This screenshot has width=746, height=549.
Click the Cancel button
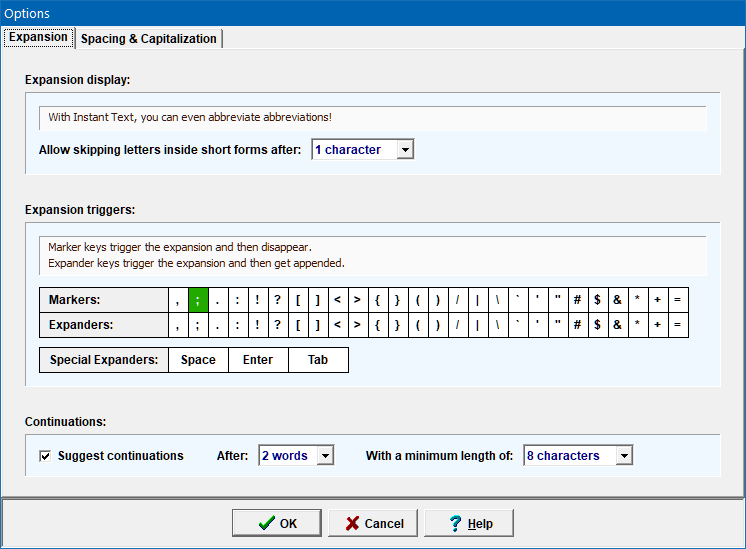[373, 523]
